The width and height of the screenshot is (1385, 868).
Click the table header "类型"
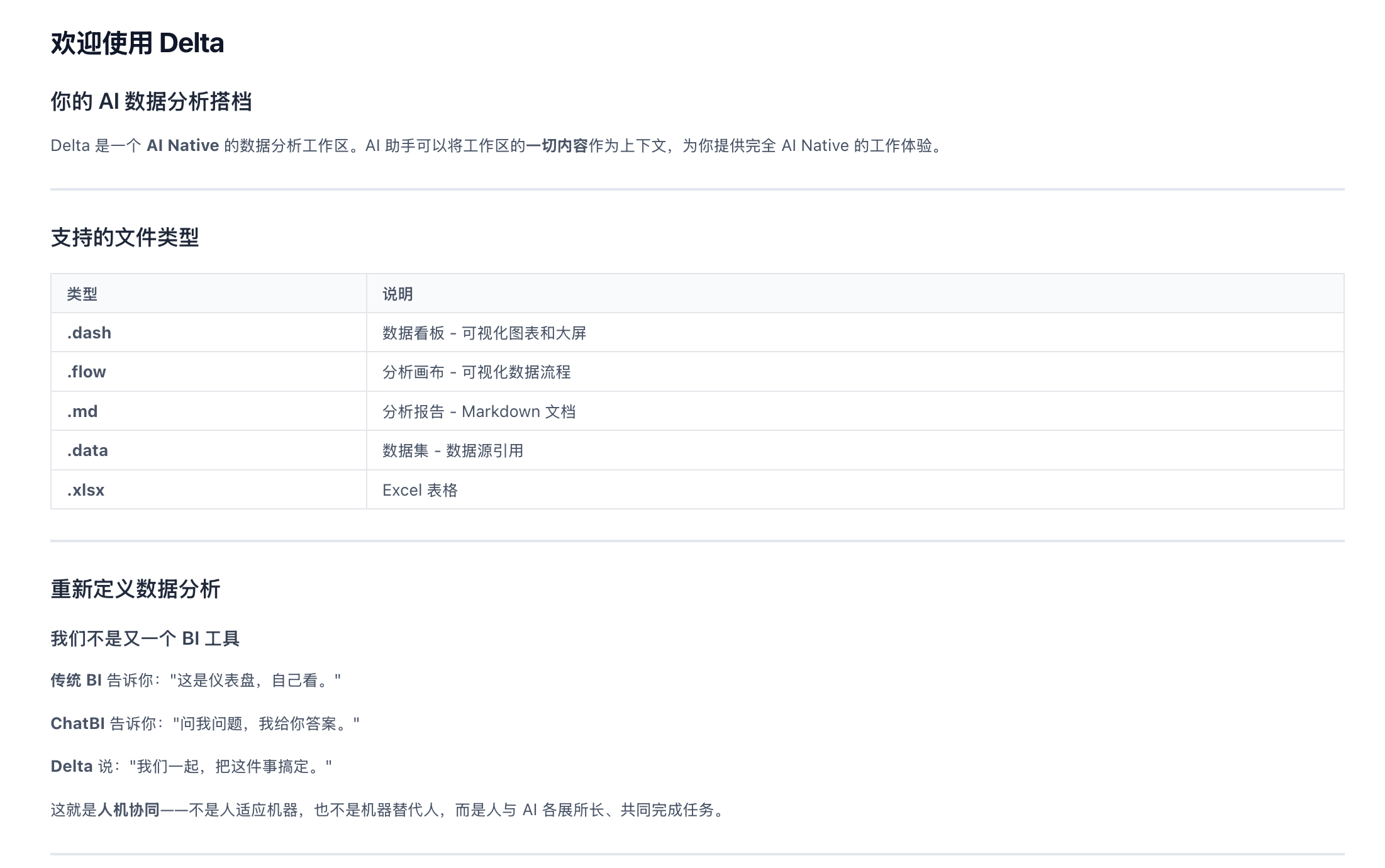coord(209,294)
